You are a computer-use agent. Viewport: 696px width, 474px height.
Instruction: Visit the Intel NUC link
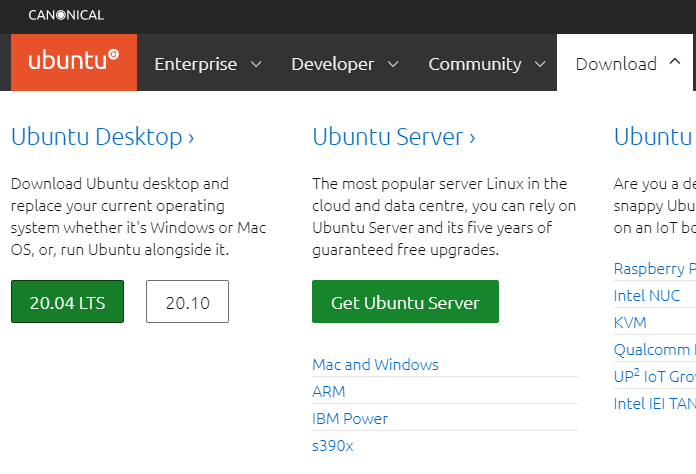click(646, 296)
